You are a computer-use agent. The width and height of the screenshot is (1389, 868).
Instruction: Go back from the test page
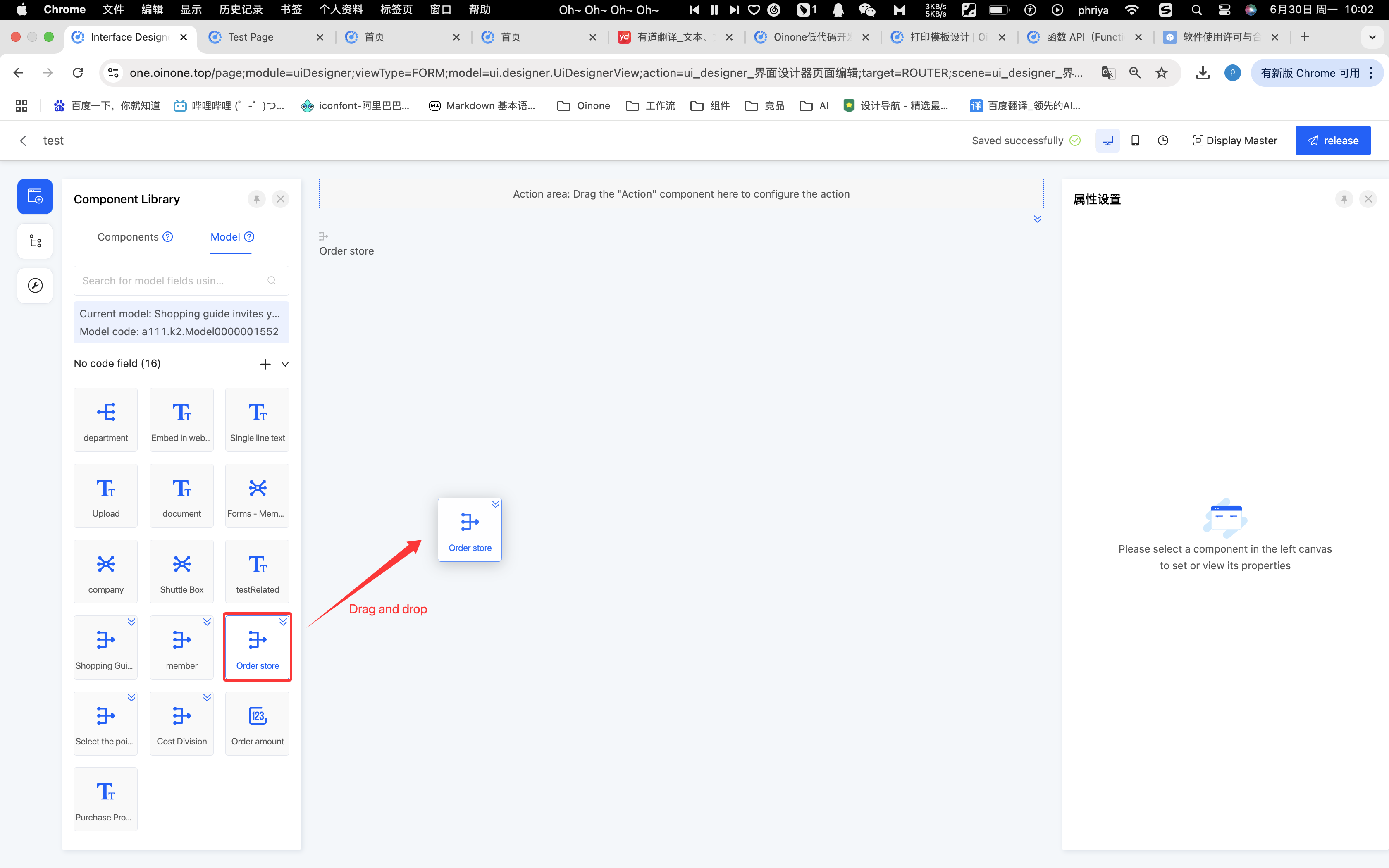click(23, 141)
